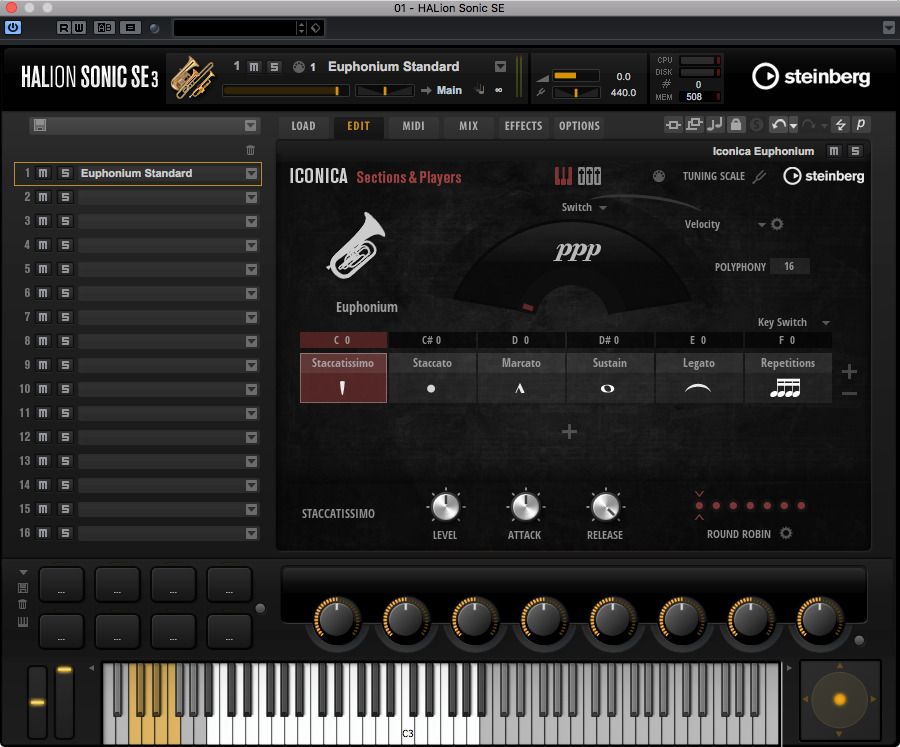The width and height of the screenshot is (900, 747).
Task: Switch to the LOAD tab
Action: [303, 126]
